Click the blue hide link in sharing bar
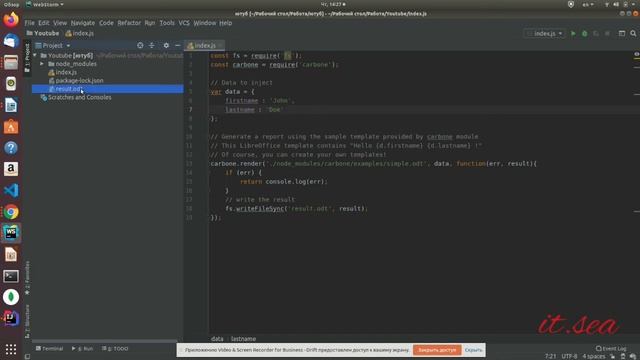The height and width of the screenshot is (360, 640). (473, 350)
